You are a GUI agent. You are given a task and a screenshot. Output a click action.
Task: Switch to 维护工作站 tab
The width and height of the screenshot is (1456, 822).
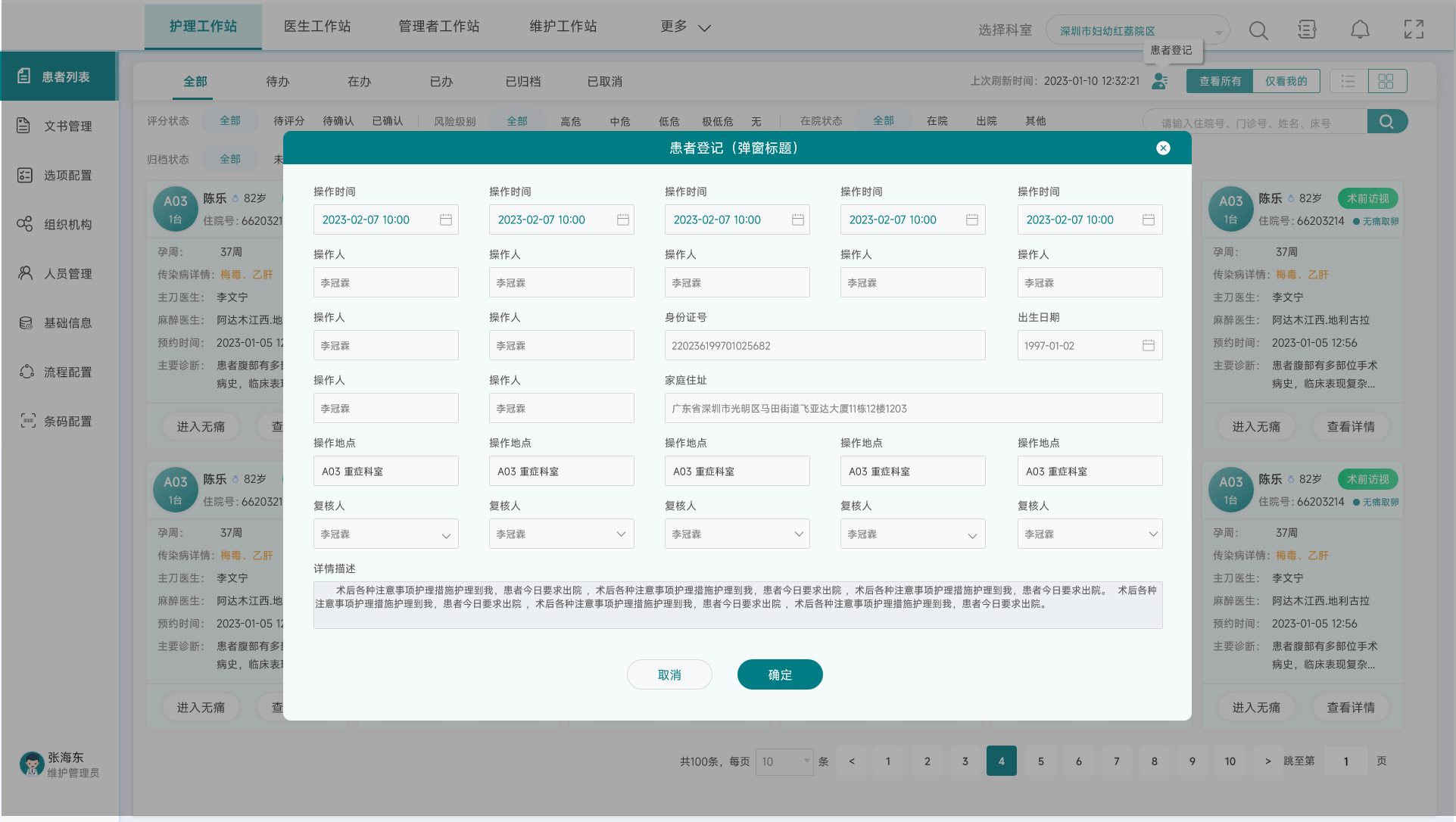[x=563, y=26]
